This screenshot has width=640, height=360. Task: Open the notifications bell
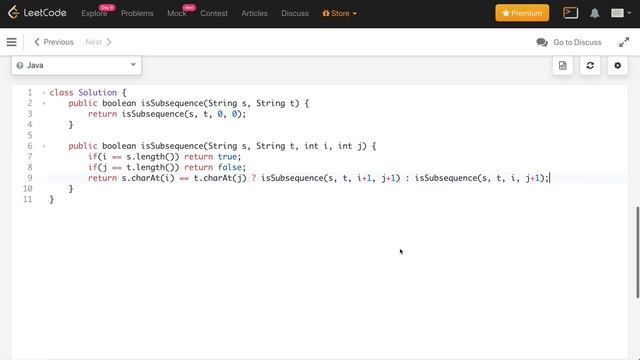click(x=595, y=13)
